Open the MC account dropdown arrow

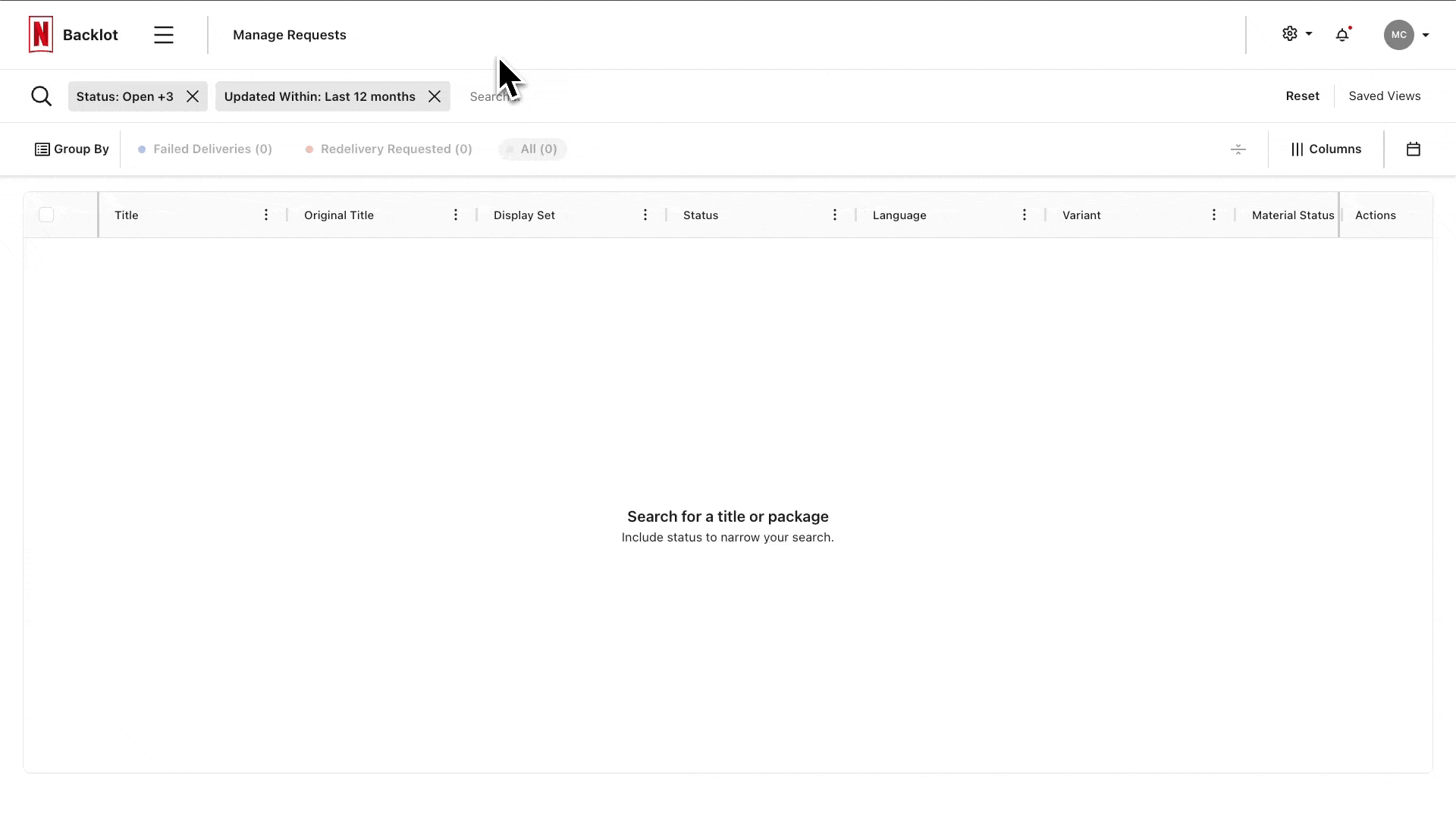(x=1426, y=34)
